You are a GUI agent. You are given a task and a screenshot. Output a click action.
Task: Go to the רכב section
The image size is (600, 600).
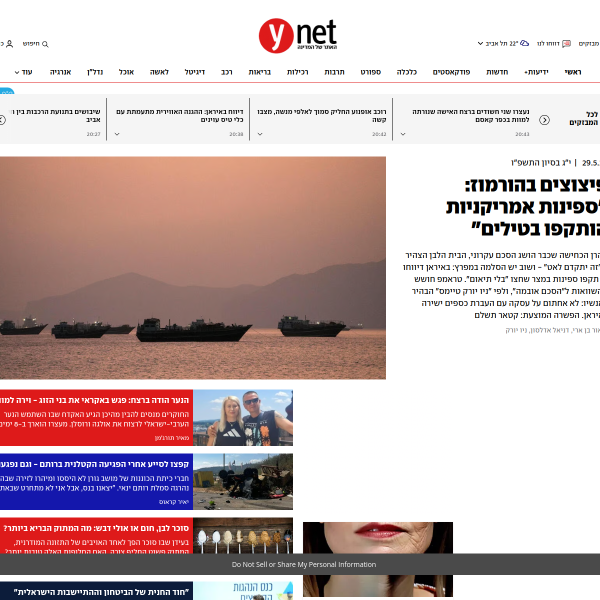point(227,72)
